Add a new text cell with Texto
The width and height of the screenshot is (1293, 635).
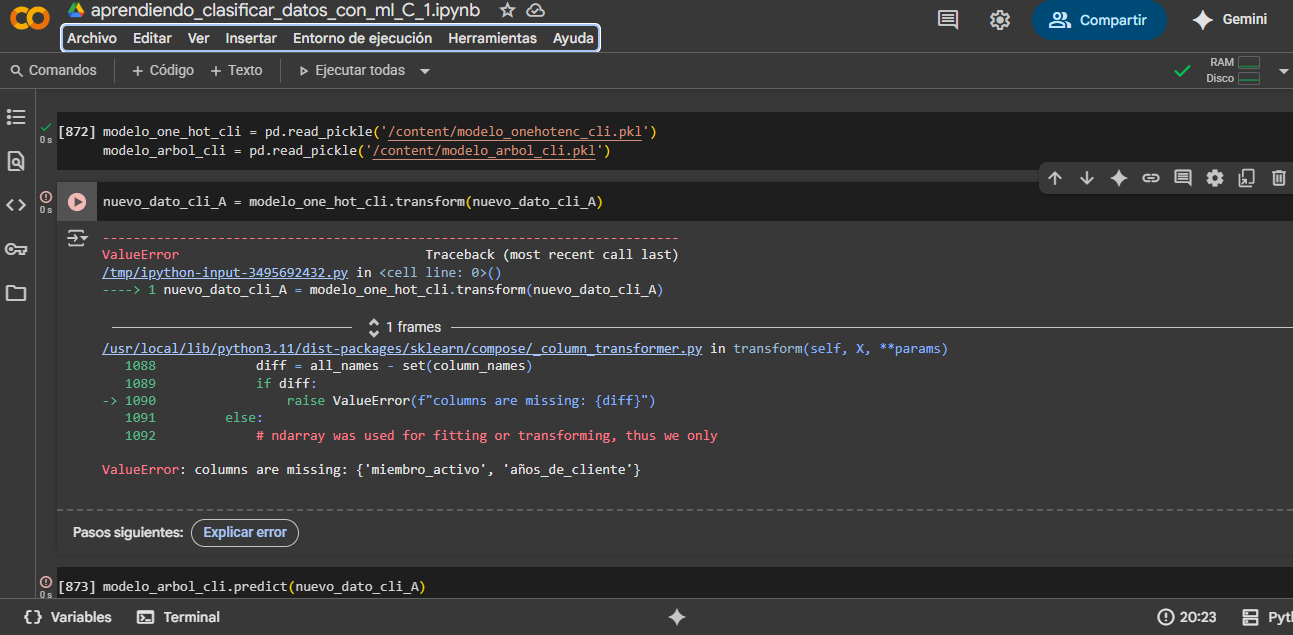tap(236, 71)
